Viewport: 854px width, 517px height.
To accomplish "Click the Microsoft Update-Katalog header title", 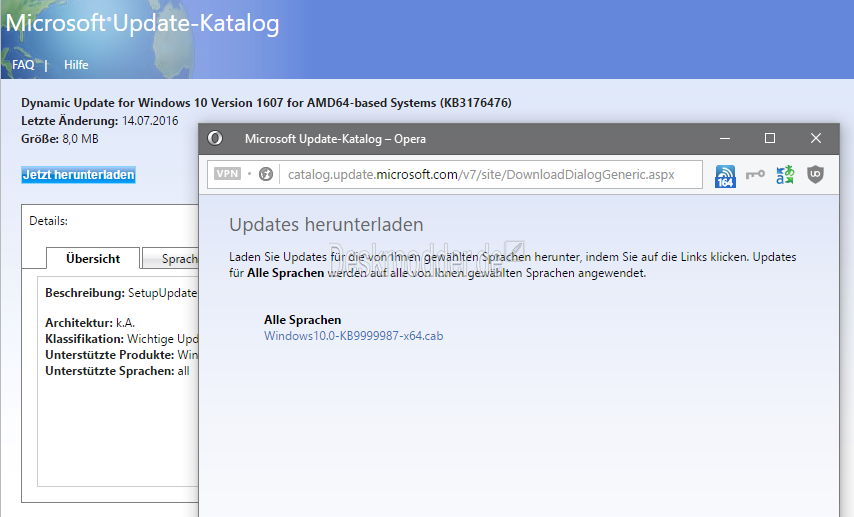I will click(x=143, y=23).
